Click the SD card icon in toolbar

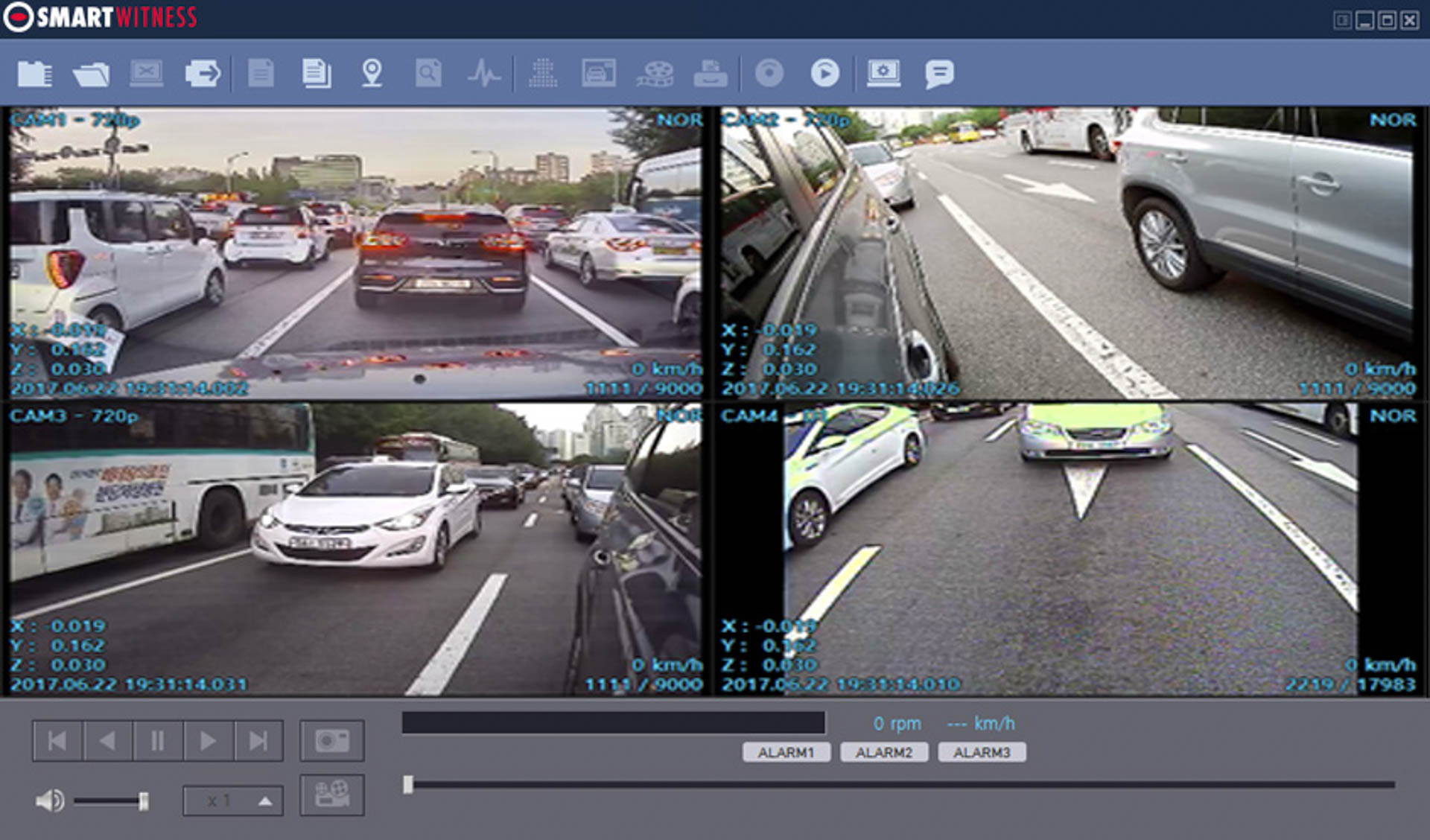tap(34, 74)
